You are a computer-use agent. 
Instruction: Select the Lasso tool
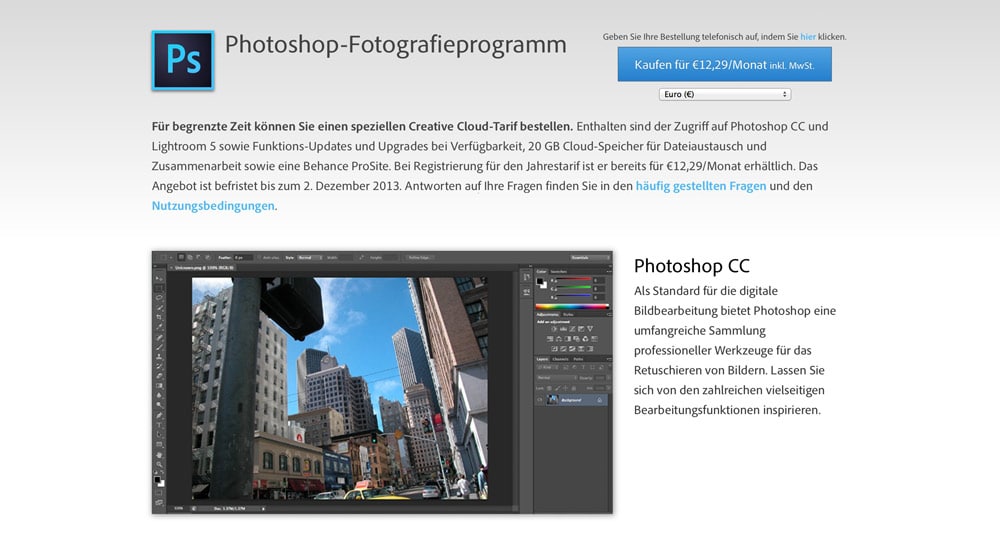click(x=159, y=297)
